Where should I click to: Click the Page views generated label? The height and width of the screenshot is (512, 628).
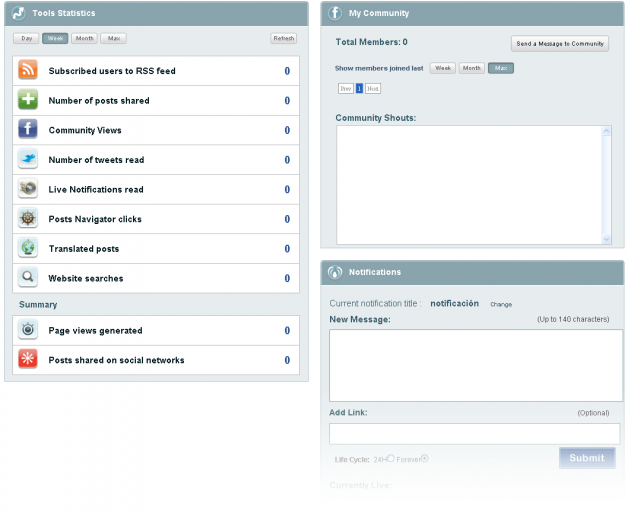(x=95, y=331)
